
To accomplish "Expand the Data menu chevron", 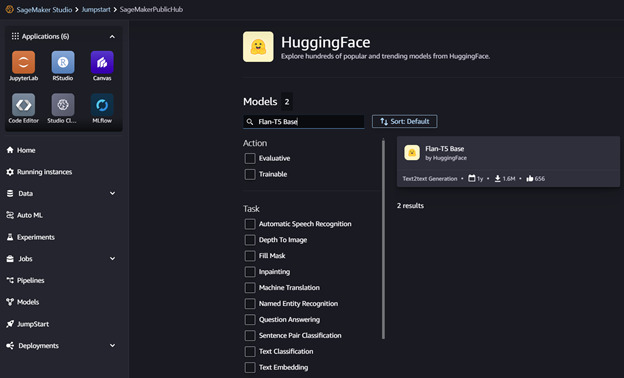I will 113,193.
